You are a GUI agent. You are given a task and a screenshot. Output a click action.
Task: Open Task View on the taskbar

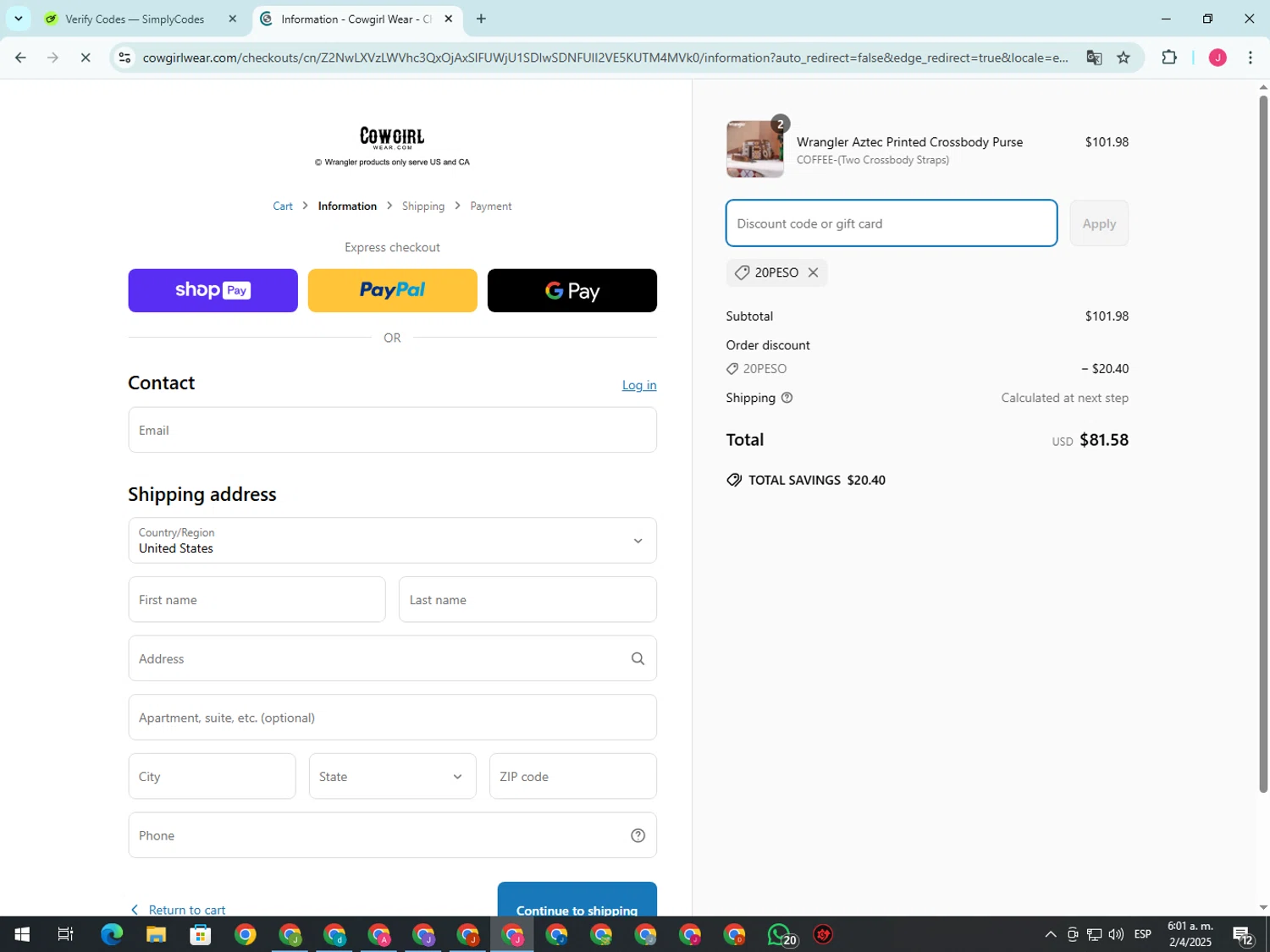pyautogui.click(x=65, y=934)
